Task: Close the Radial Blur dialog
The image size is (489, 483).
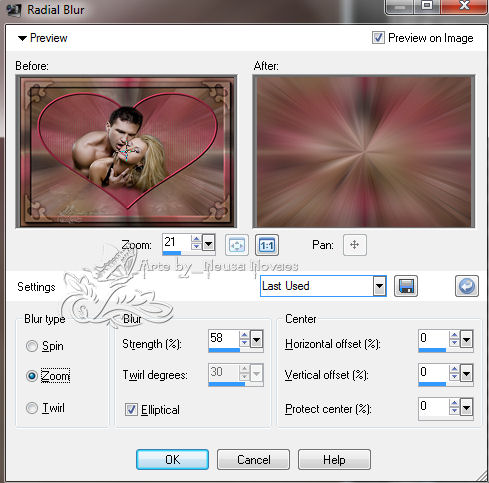Action: click(x=464, y=7)
